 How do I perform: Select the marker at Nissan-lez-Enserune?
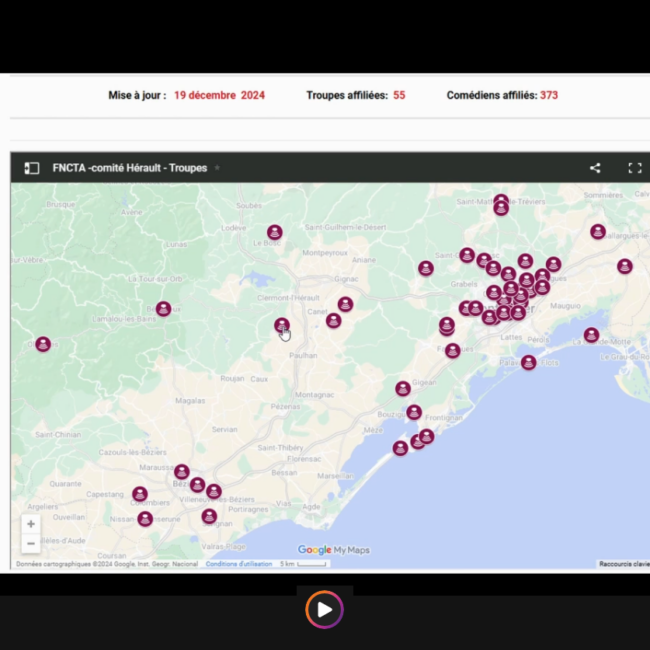pyautogui.click(x=145, y=519)
